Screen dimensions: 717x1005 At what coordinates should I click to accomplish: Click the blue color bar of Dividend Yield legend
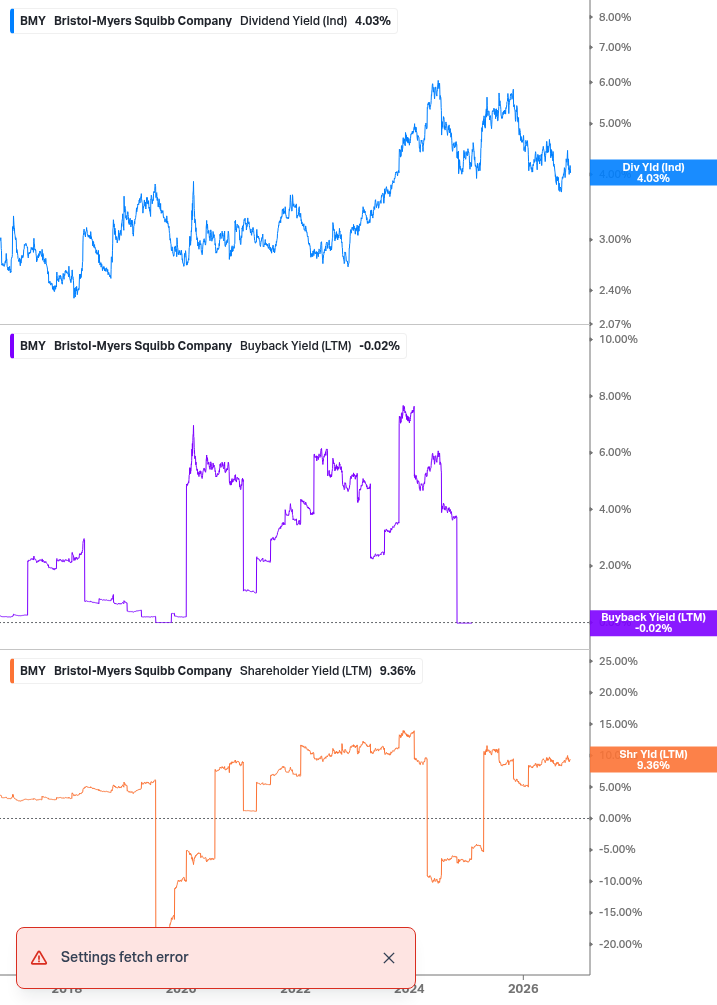(x=12, y=21)
